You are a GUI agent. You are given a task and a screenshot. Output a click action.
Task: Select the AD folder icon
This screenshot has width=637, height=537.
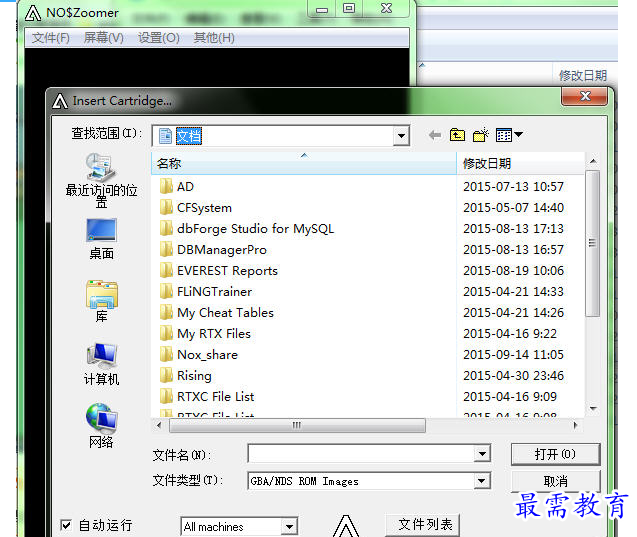(x=166, y=186)
